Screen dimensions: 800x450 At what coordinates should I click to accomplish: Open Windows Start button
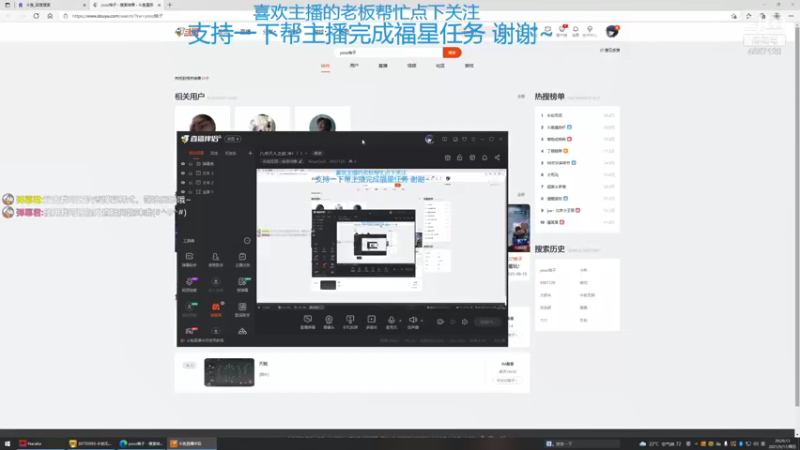point(8,444)
